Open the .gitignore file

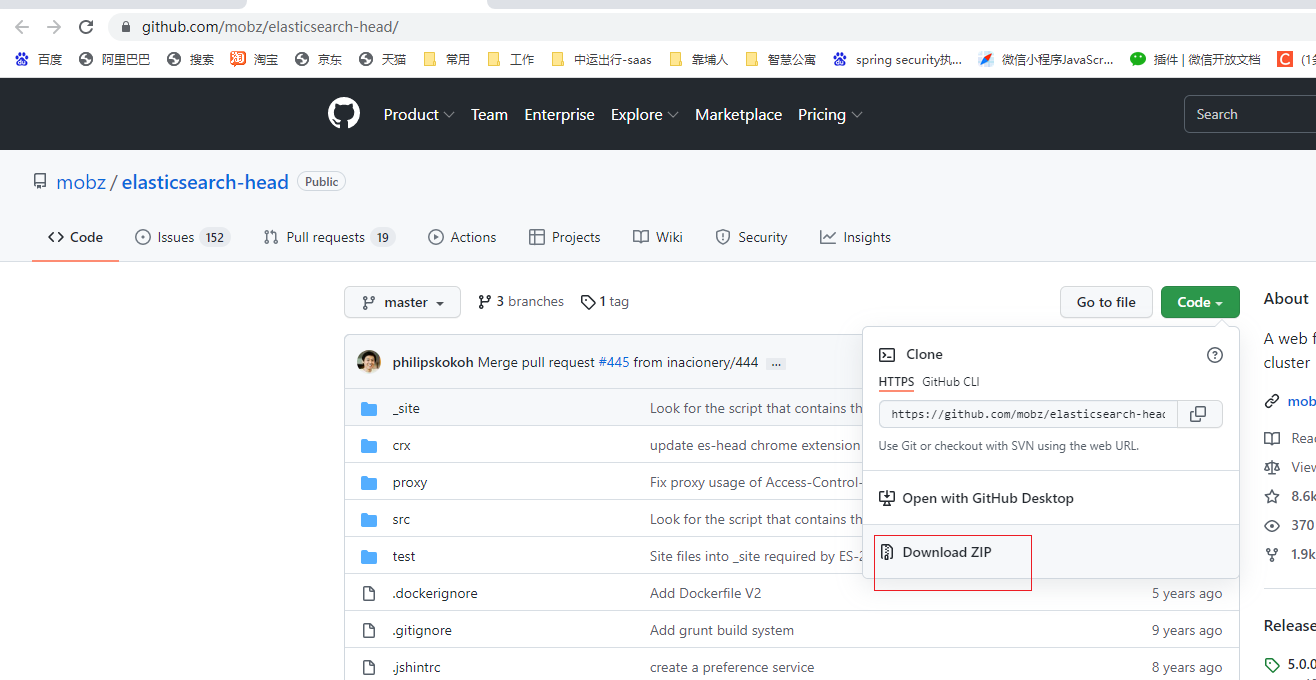422,630
